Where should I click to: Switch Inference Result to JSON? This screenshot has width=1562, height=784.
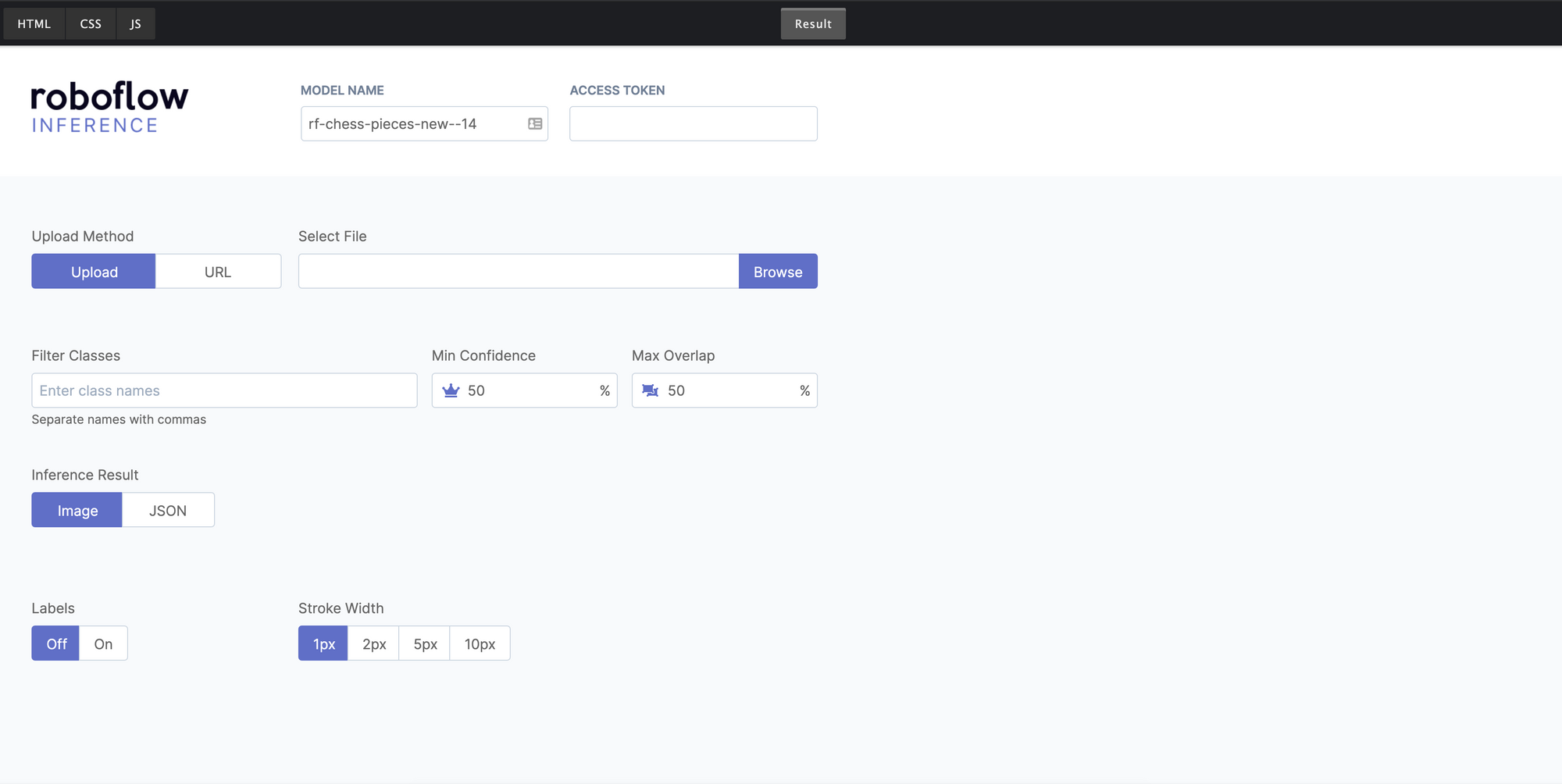pyautogui.click(x=168, y=510)
